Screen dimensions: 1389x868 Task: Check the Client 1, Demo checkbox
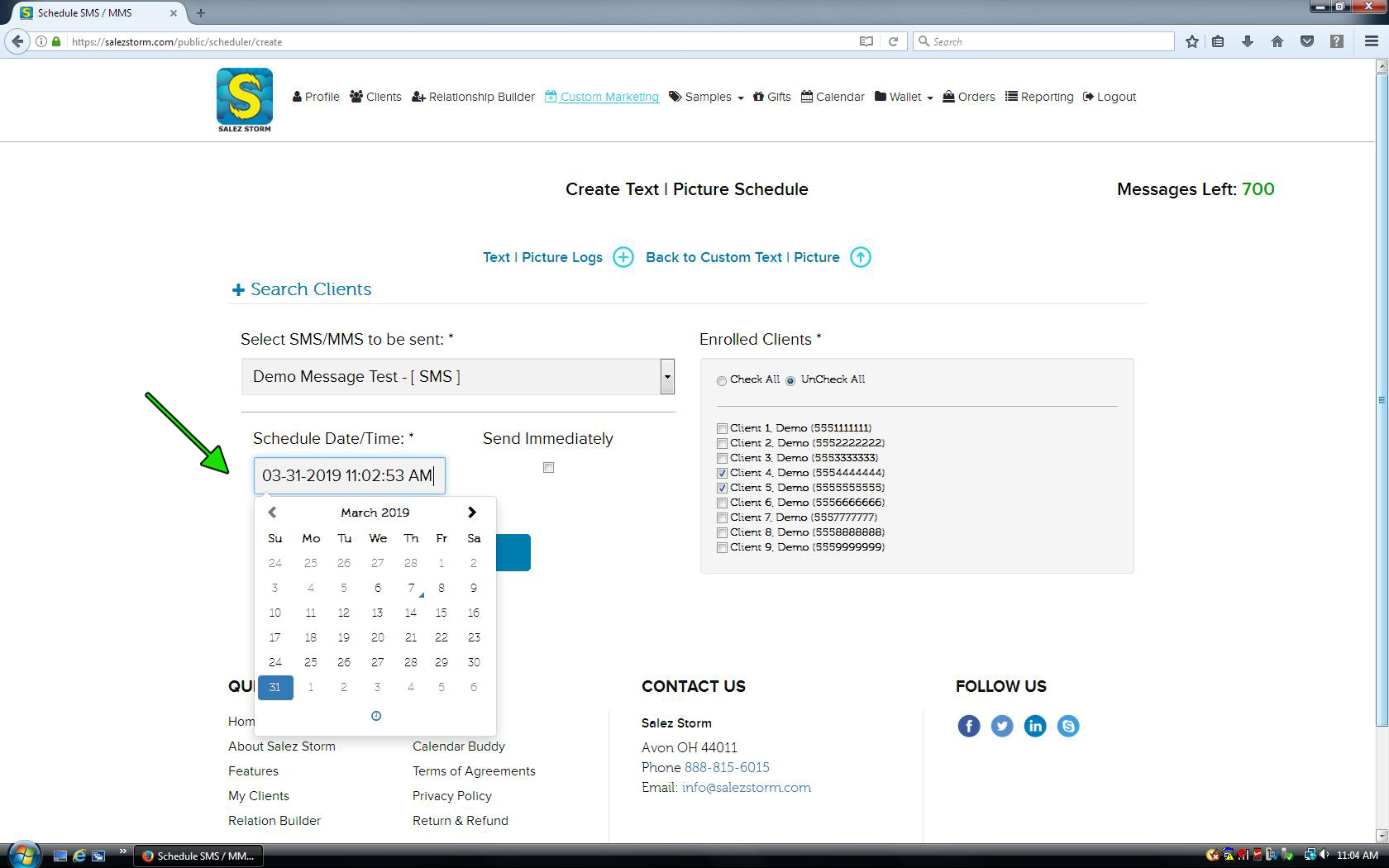click(x=722, y=428)
